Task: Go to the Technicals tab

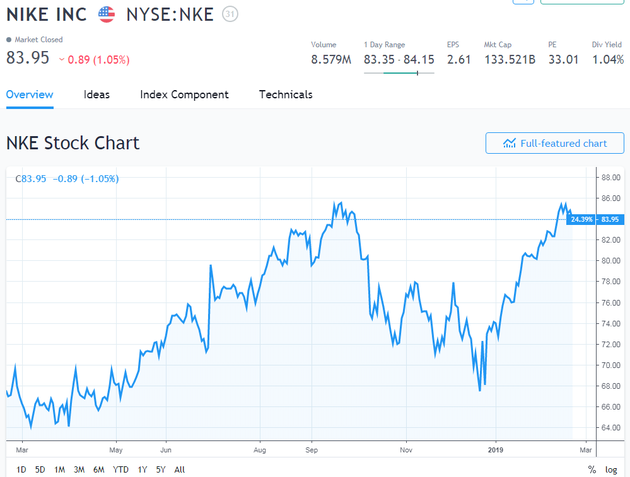Action: 285,95
